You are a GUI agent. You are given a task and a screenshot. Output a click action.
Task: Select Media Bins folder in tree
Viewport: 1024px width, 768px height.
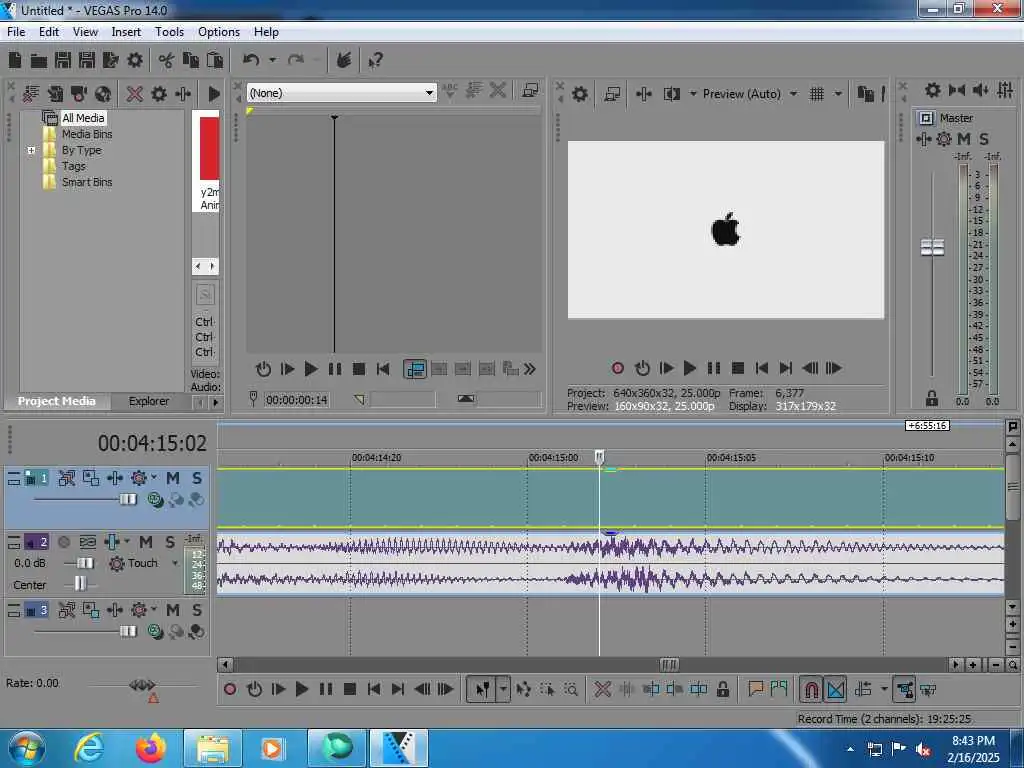[x=87, y=134]
